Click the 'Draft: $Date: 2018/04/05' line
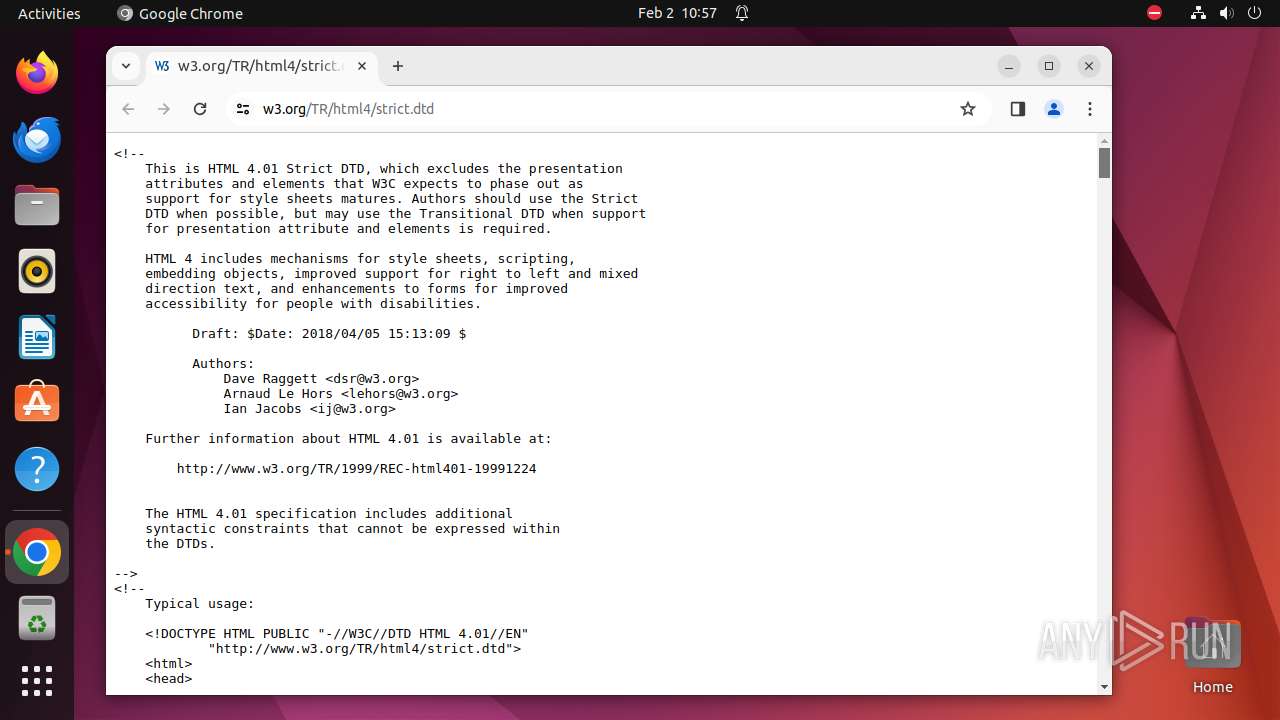The height and width of the screenshot is (720, 1280). (x=329, y=334)
